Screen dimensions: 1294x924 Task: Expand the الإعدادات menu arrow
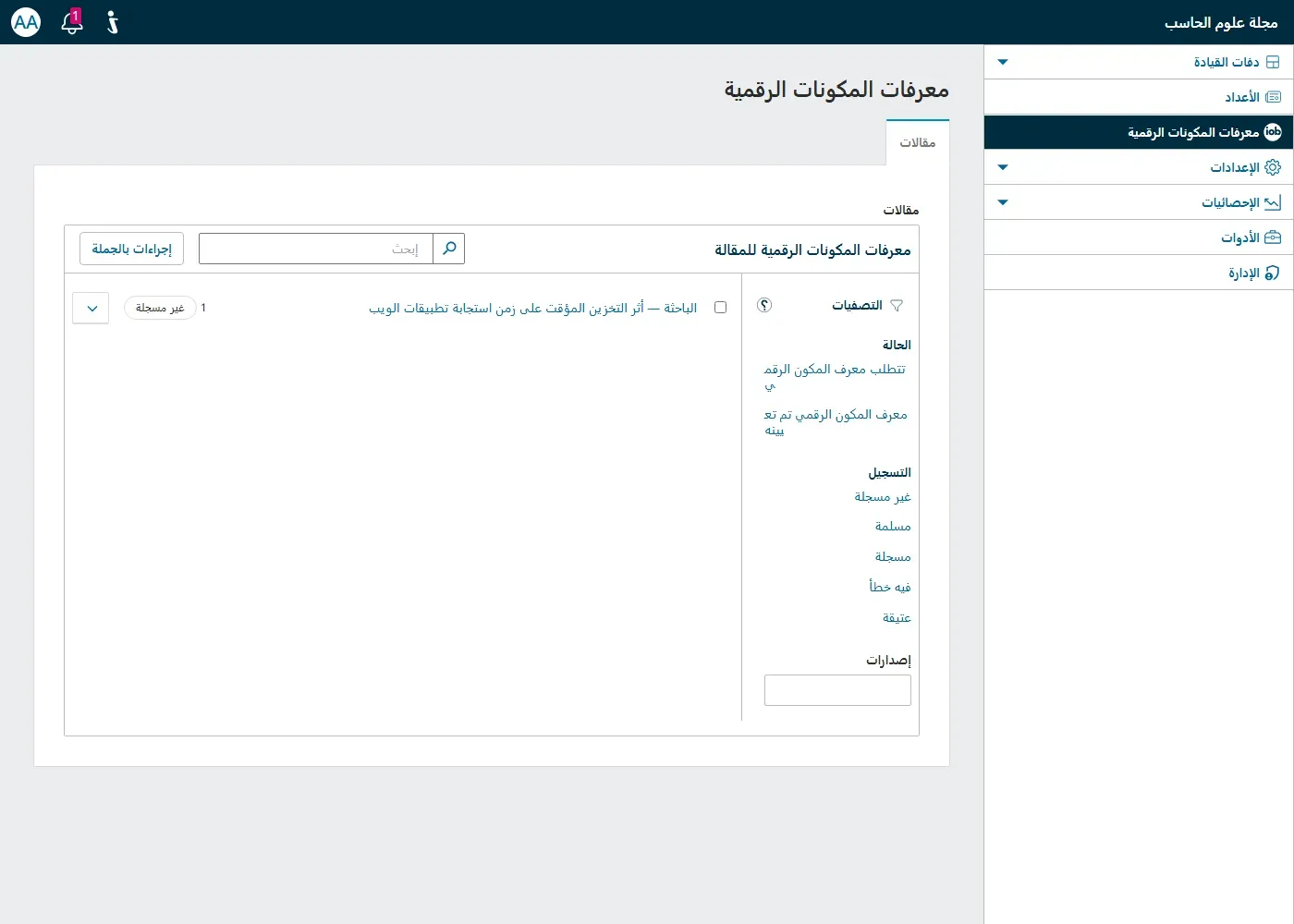coord(1003,167)
